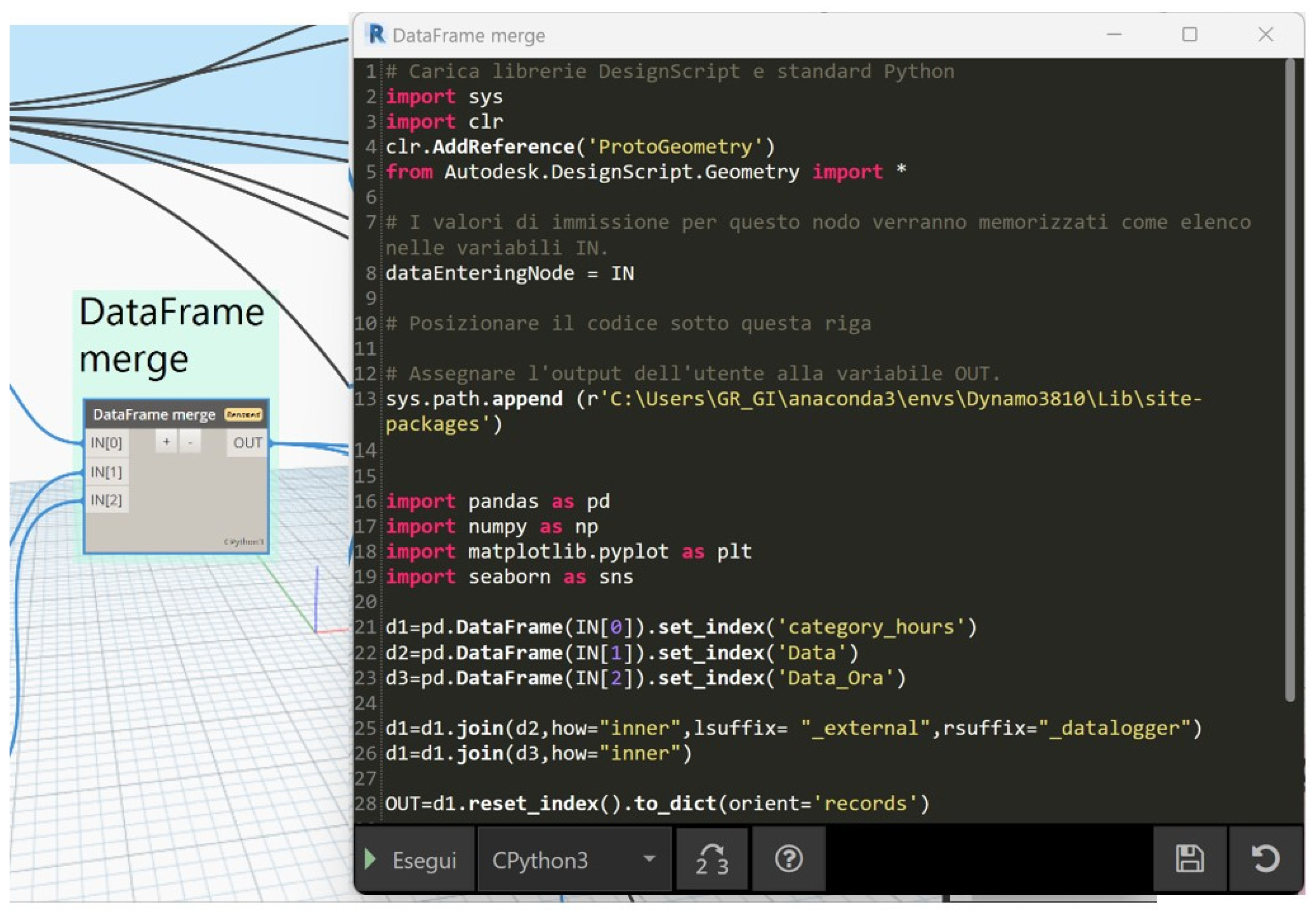Viewport: 1316px width, 915px height.
Task: Open the CPython3 engine dropdown
Action: [574, 859]
